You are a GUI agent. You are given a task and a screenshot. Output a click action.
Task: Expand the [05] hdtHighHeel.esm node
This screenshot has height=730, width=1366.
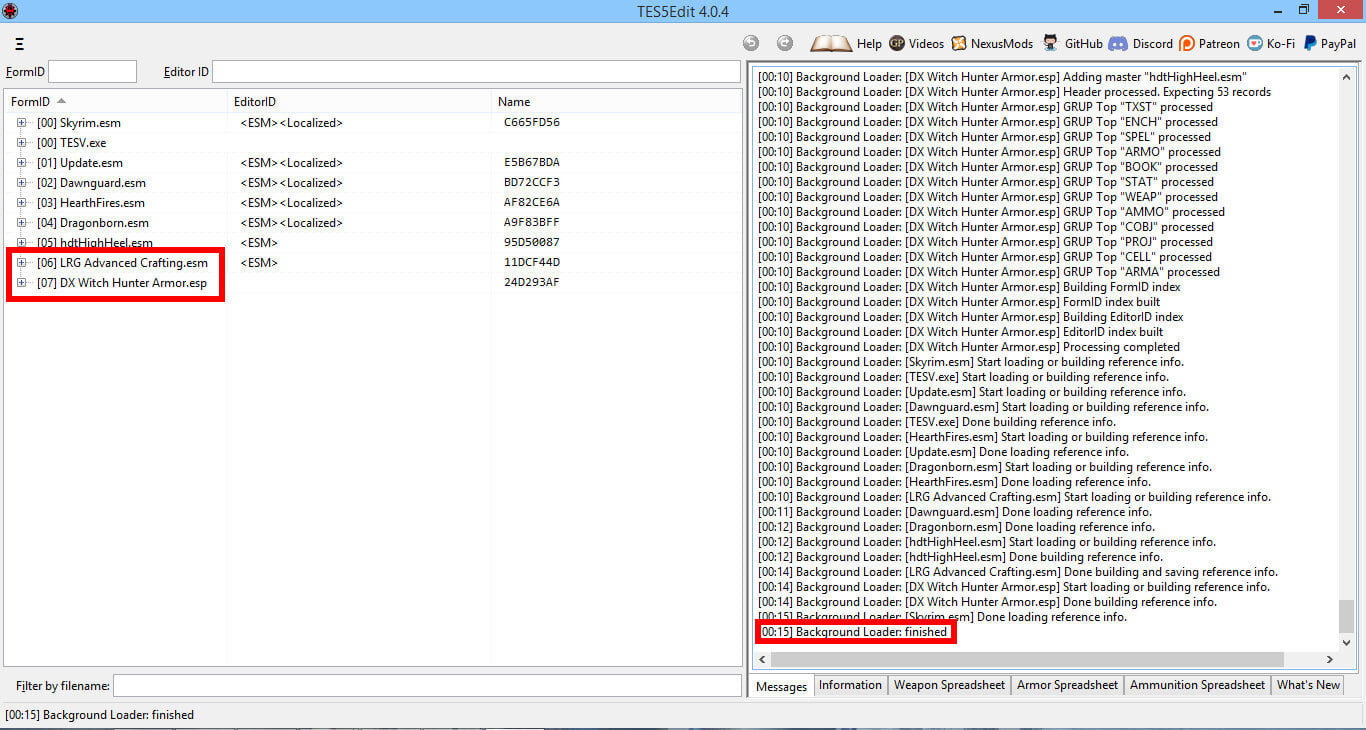tap(22, 243)
